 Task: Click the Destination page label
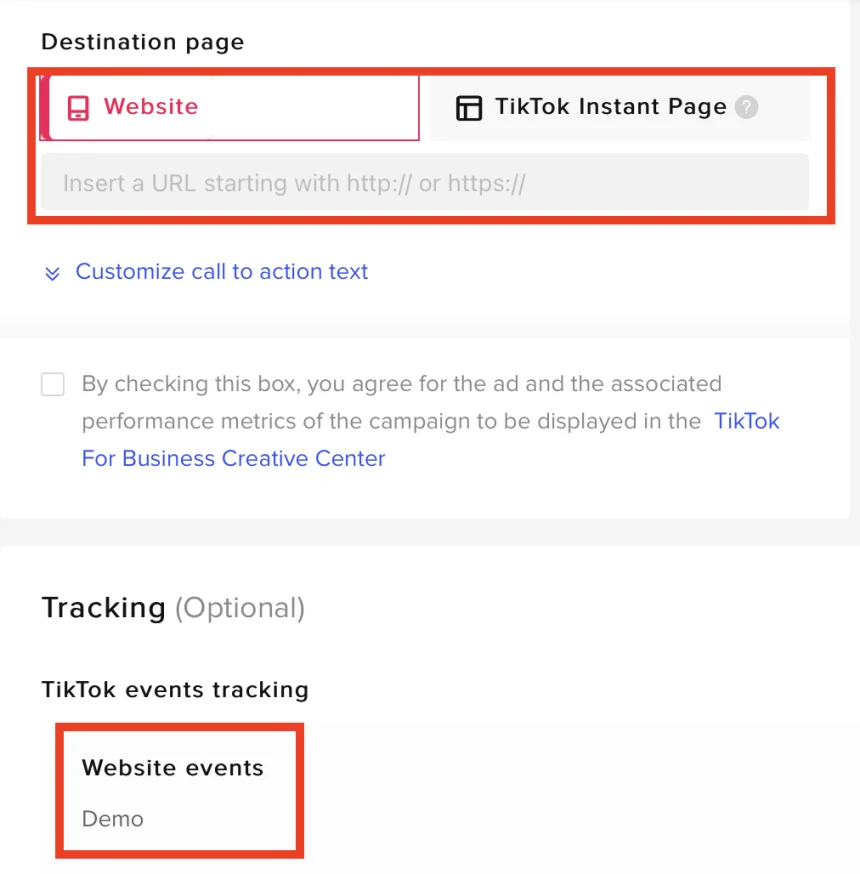click(142, 42)
